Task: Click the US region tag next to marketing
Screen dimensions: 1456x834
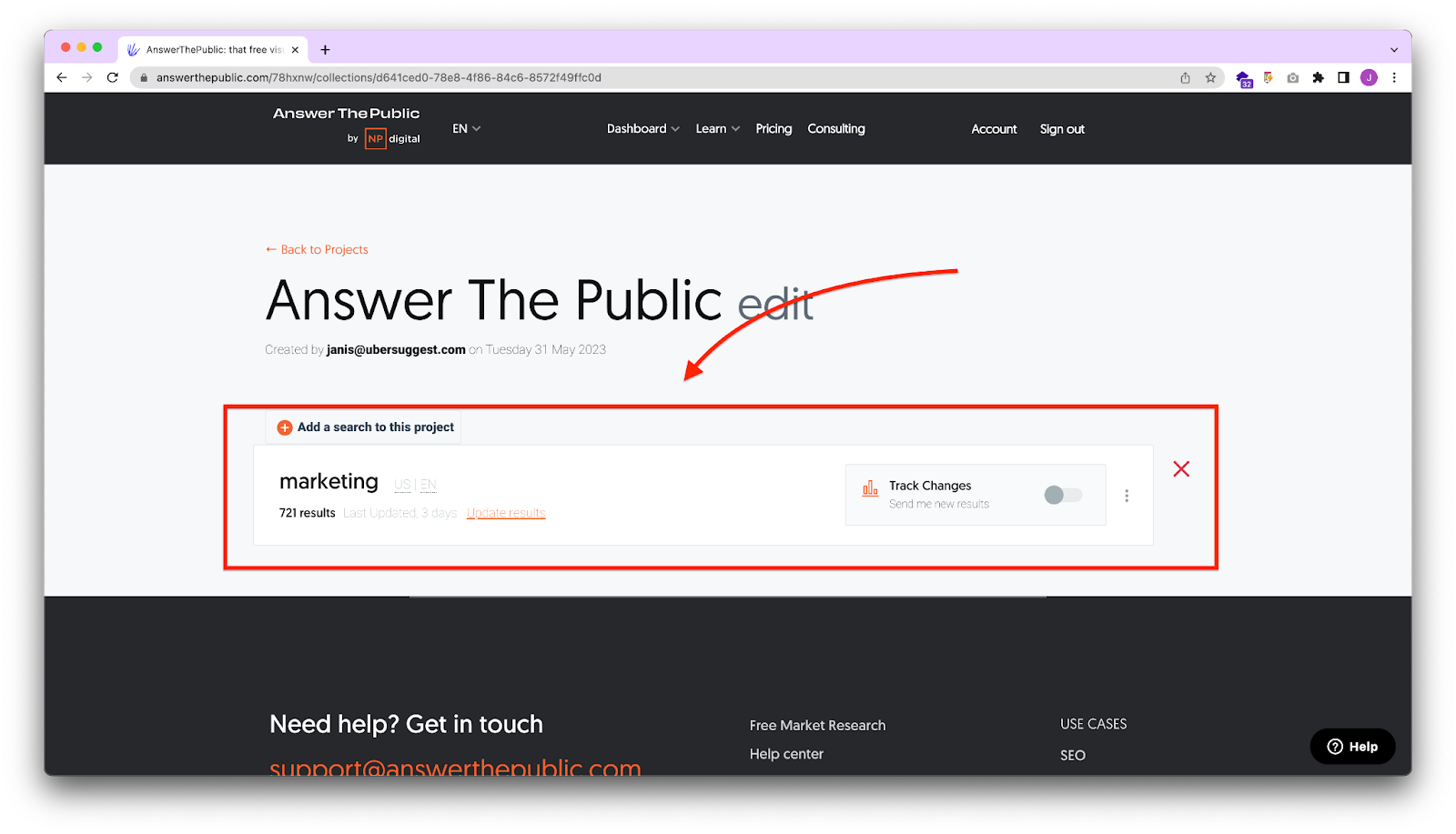Action: (402, 485)
